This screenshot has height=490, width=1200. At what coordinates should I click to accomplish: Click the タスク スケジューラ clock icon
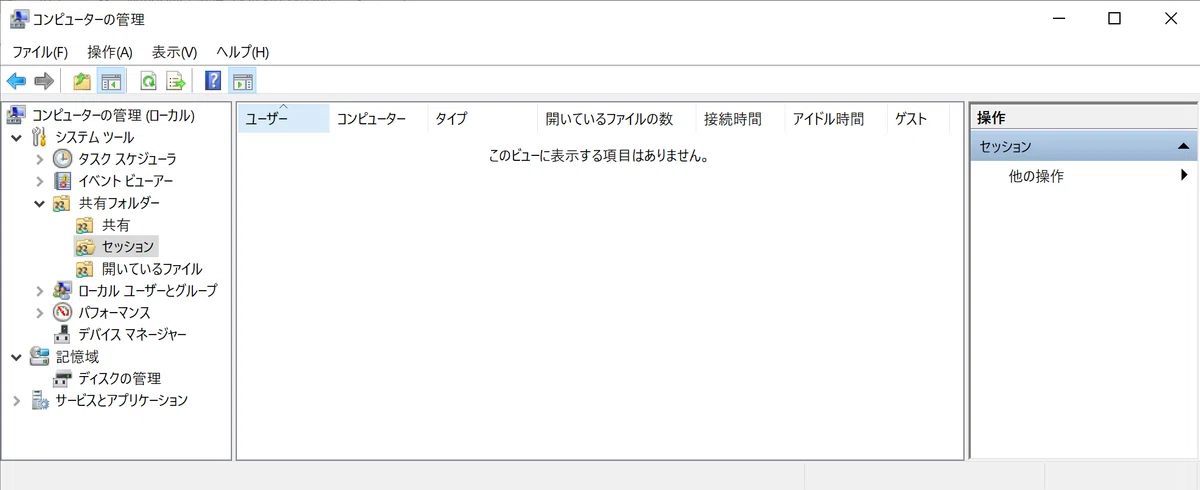(x=62, y=159)
